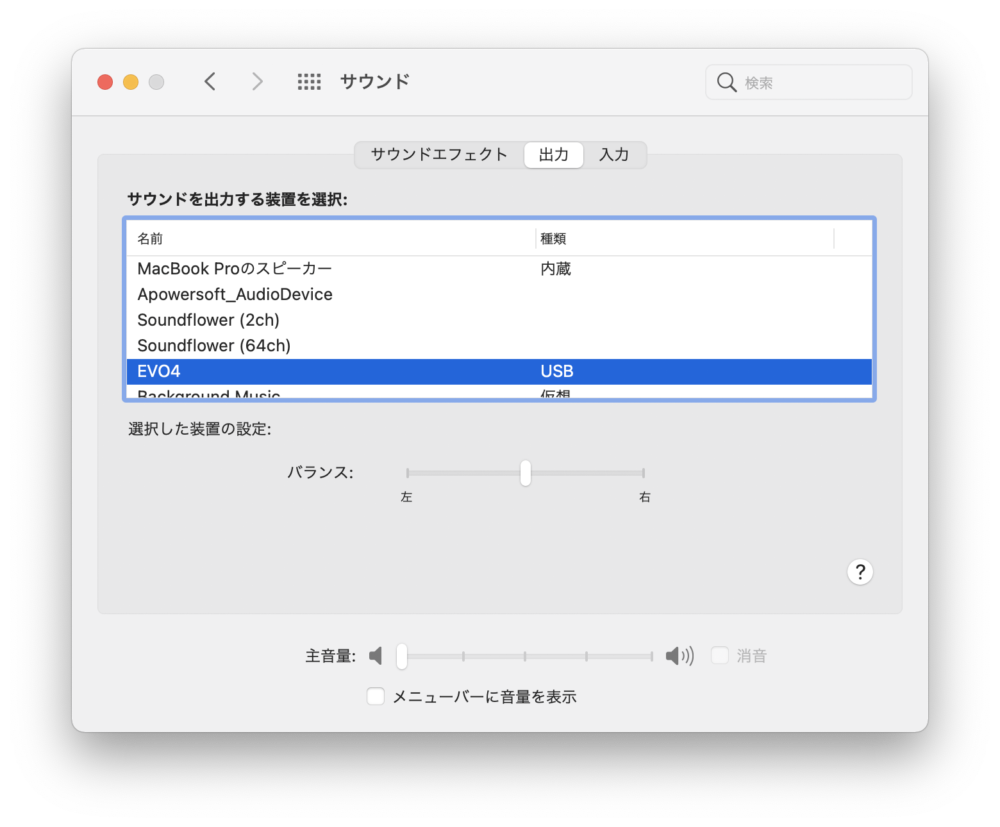This screenshot has height=827, width=1000.
Task: Go forward with the right chevron
Action: pyautogui.click(x=257, y=82)
